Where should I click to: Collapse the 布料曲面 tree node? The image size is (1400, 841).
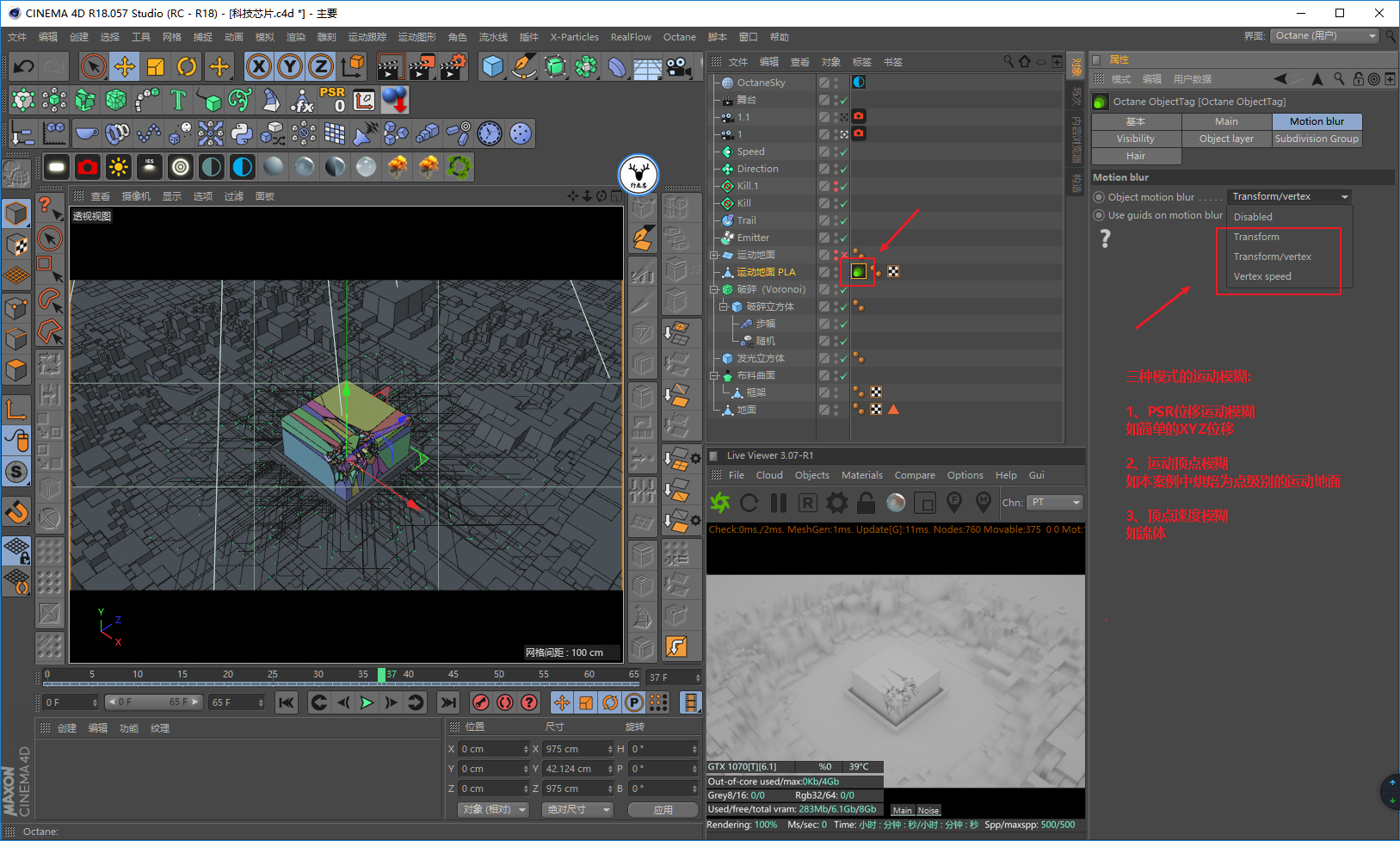(x=713, y=375)
